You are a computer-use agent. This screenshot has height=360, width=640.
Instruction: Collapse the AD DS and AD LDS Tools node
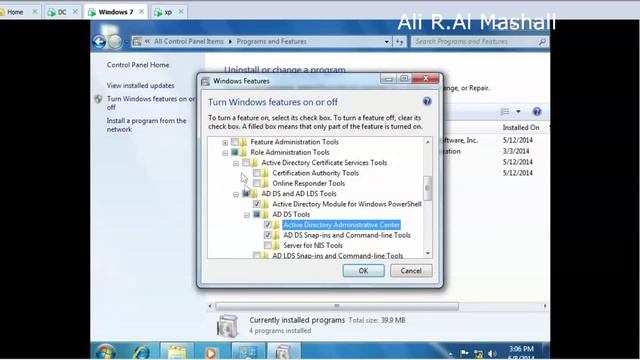[x=236, y=194]
